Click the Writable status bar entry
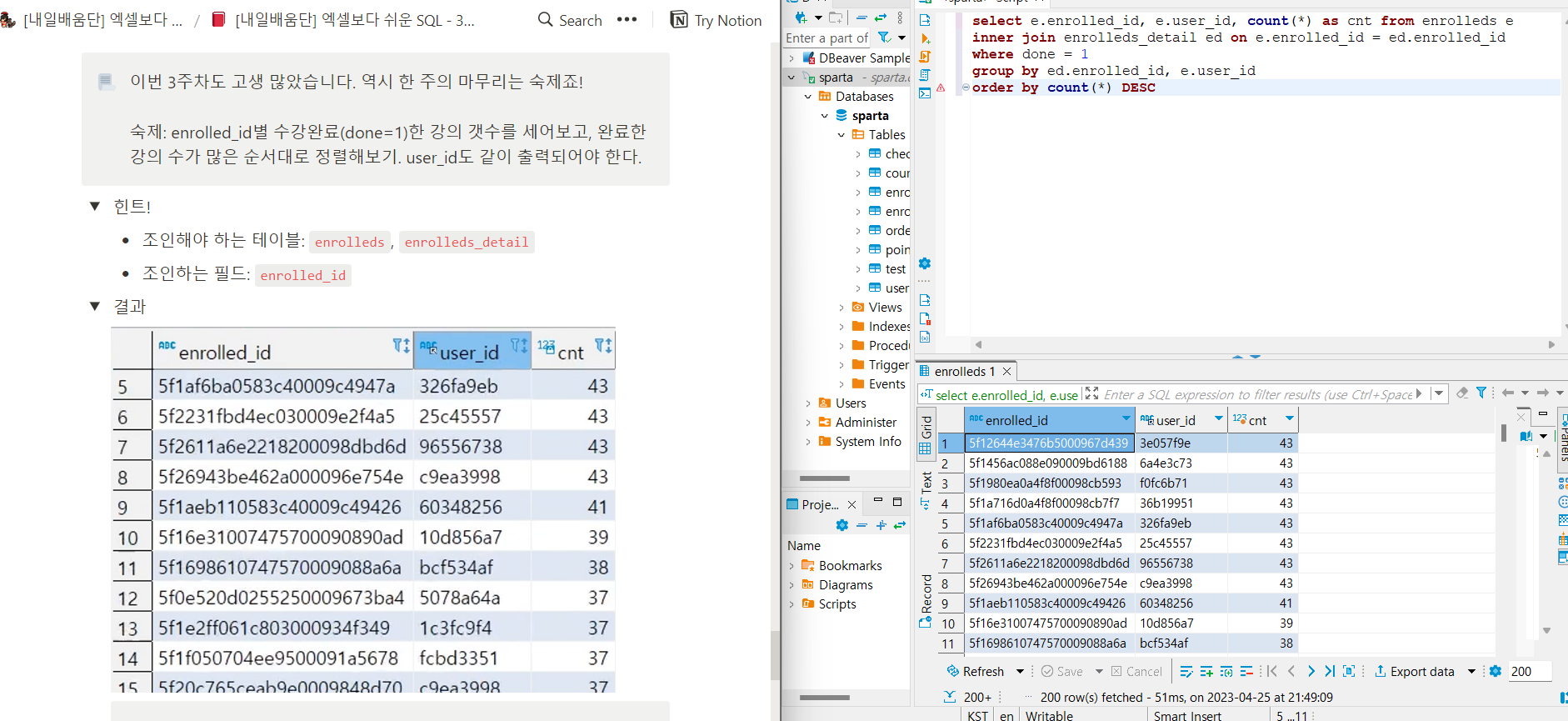1568x721 pixels. pyautogui.click(x=1049, y=715)
